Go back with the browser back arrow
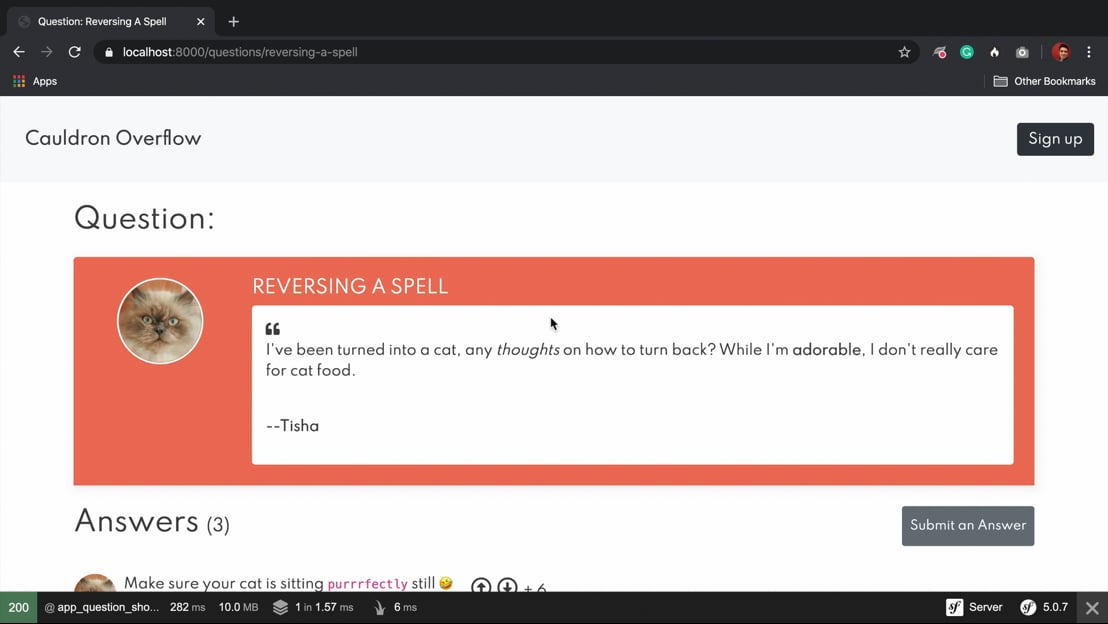This screenshot has width=1108, height=624. click(19, 52)
